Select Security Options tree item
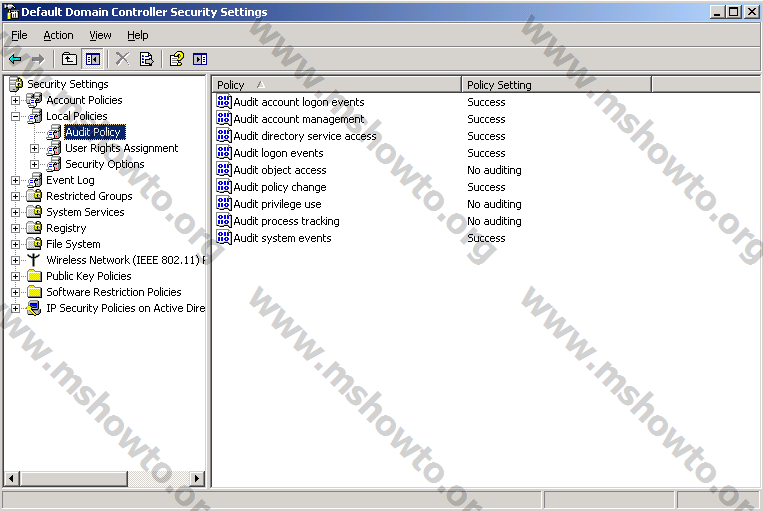This screenshot has height=511, width=763. click(105, 164)
